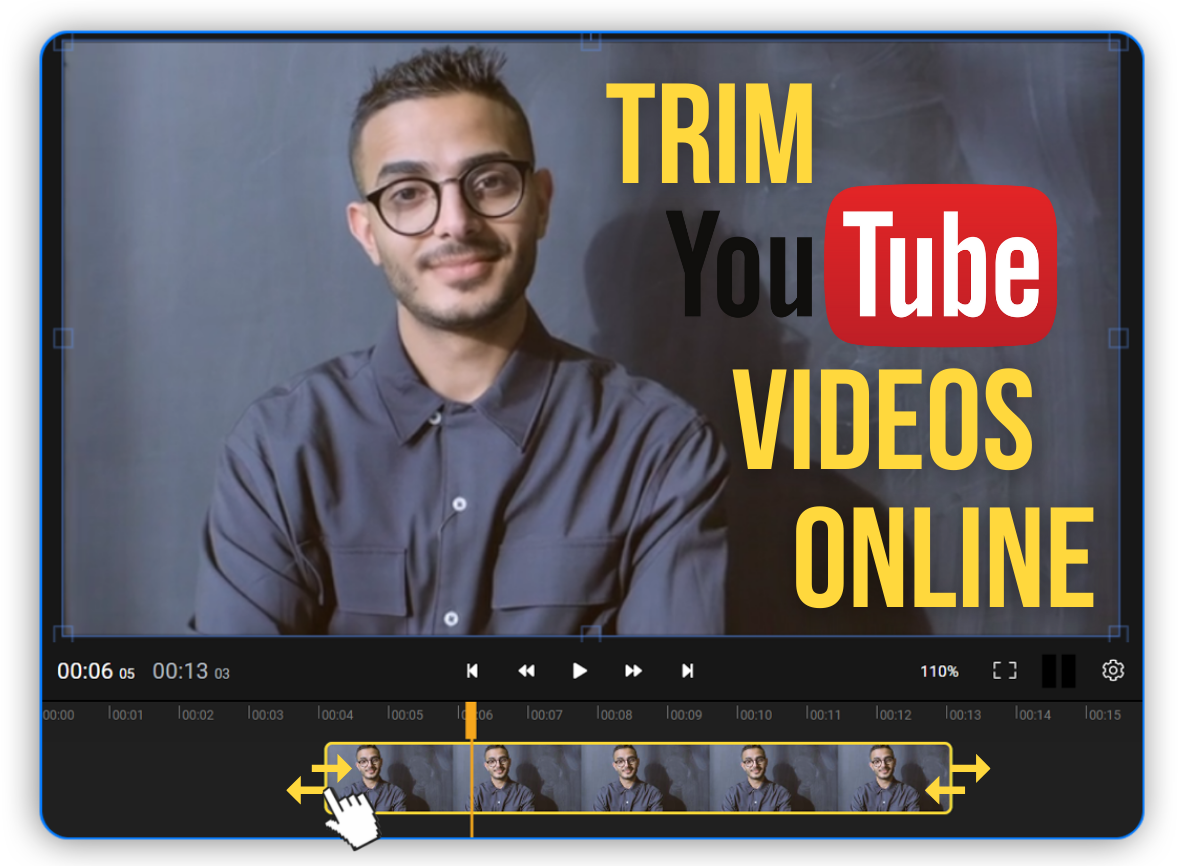
Task: Click the bottom-left corner handle of the canvas
Action: [63, 633]
